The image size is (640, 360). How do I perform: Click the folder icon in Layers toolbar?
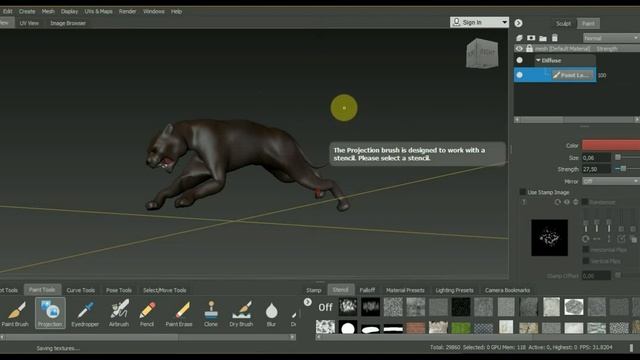coord(543,38)
